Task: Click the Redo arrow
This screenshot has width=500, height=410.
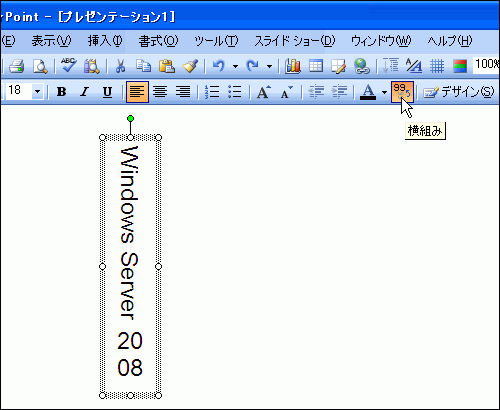Action: click(252, 66)
